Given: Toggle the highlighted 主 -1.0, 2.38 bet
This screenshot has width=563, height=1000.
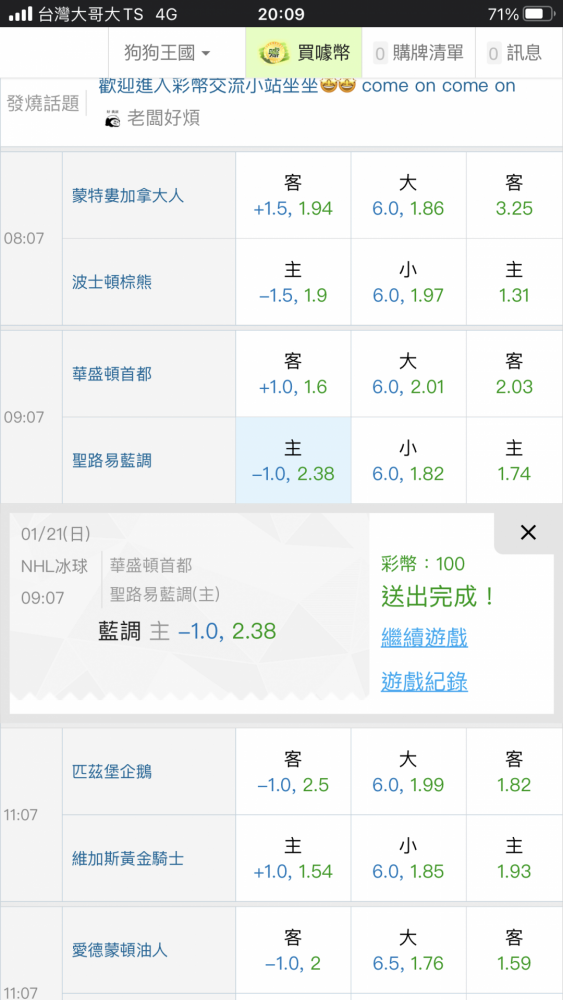Looking at the screenshot, I should pyautogui.click(x=293, y=461).
